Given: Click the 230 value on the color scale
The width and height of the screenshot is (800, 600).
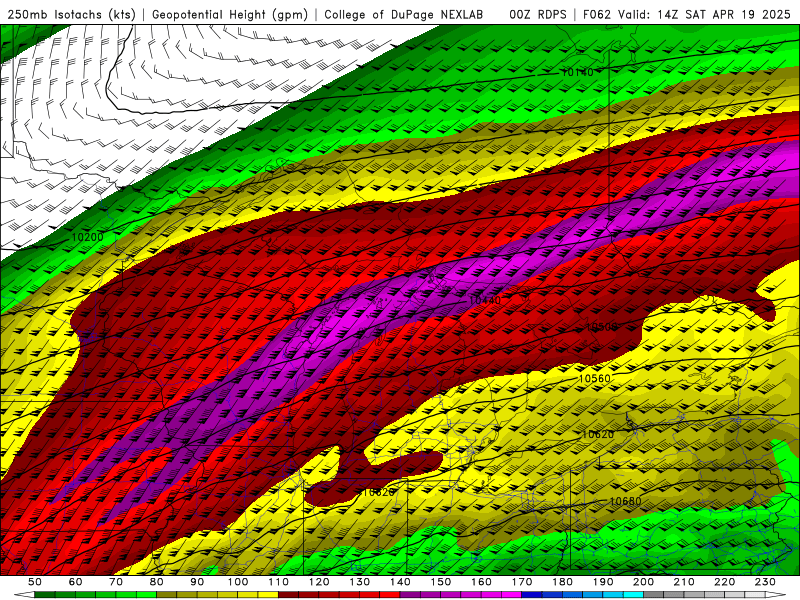Looking at the screenshot, I should tap(765, 582).
